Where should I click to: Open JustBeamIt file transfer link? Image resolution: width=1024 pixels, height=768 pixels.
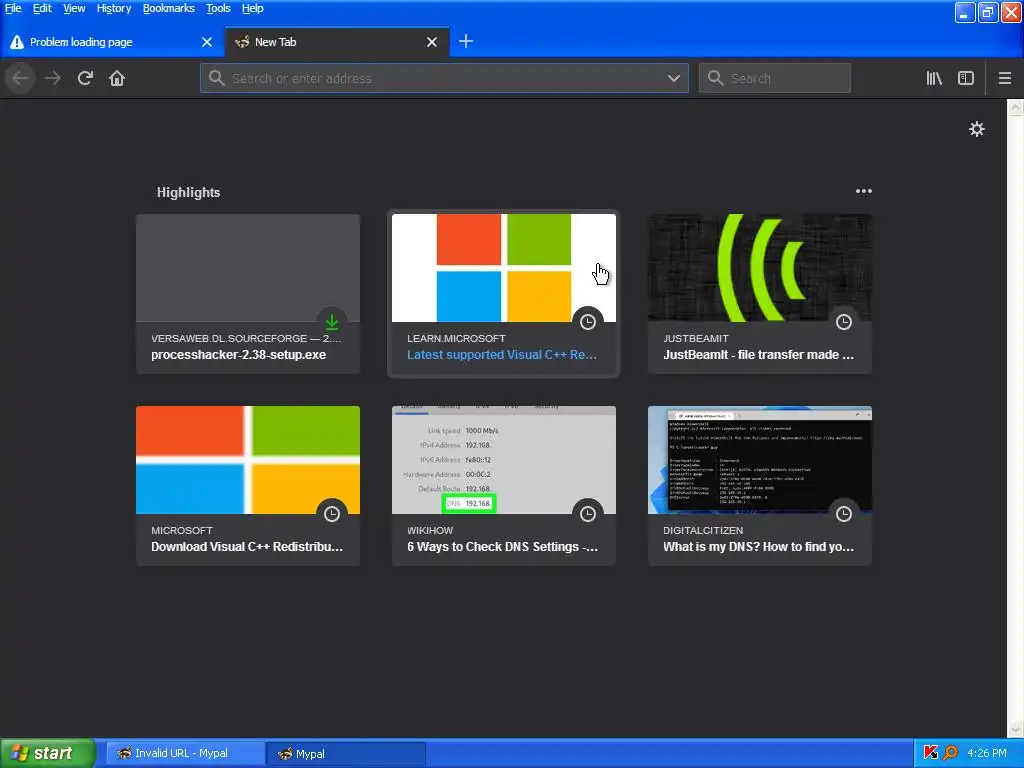coord(758,355)
